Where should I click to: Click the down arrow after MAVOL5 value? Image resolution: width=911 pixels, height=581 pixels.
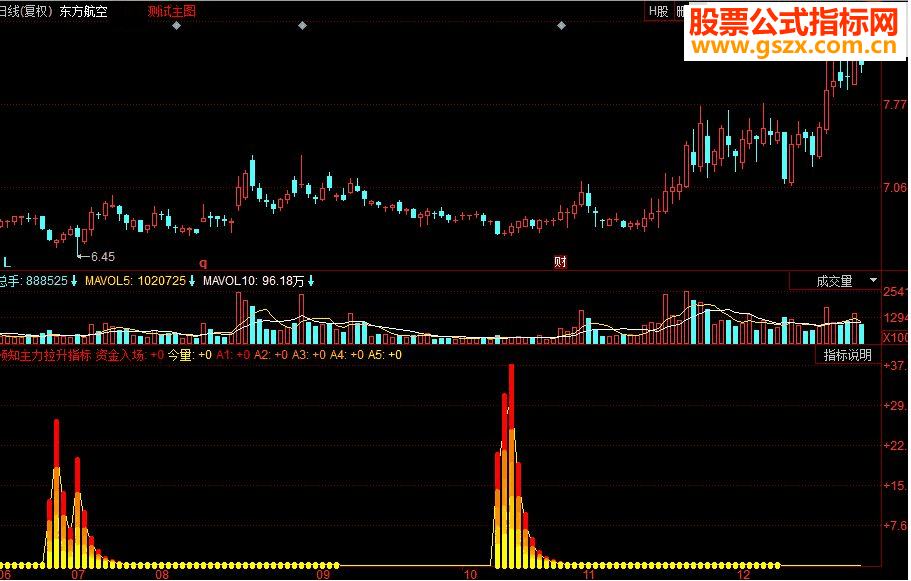(x=192, y=281)
